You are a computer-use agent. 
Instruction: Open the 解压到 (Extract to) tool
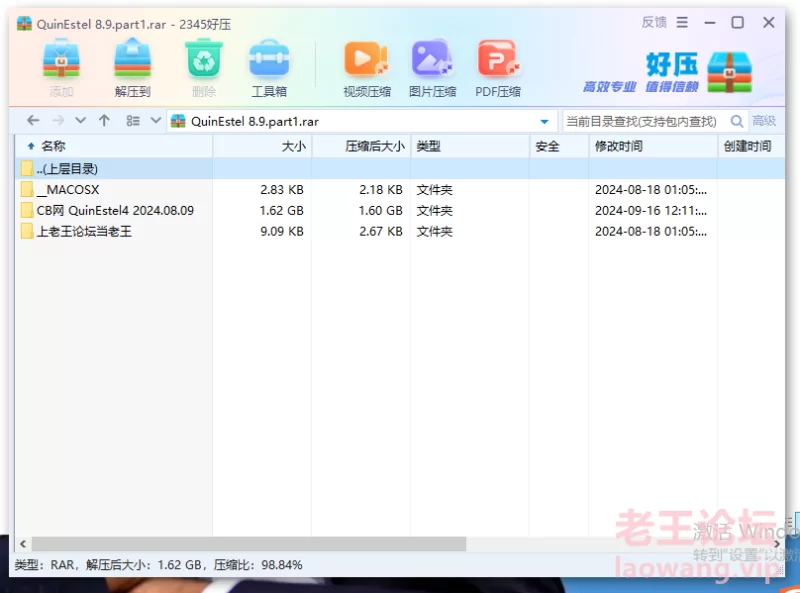tap(133, 68)
